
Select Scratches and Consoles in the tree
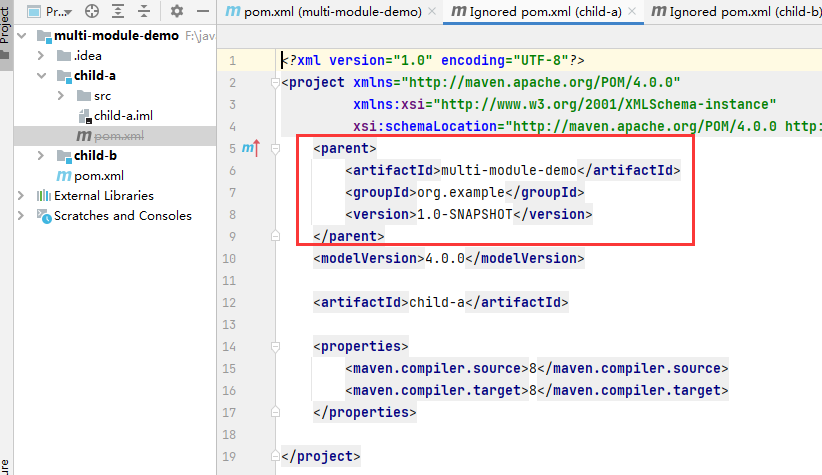pyautogui.click(x=122, y=216)
